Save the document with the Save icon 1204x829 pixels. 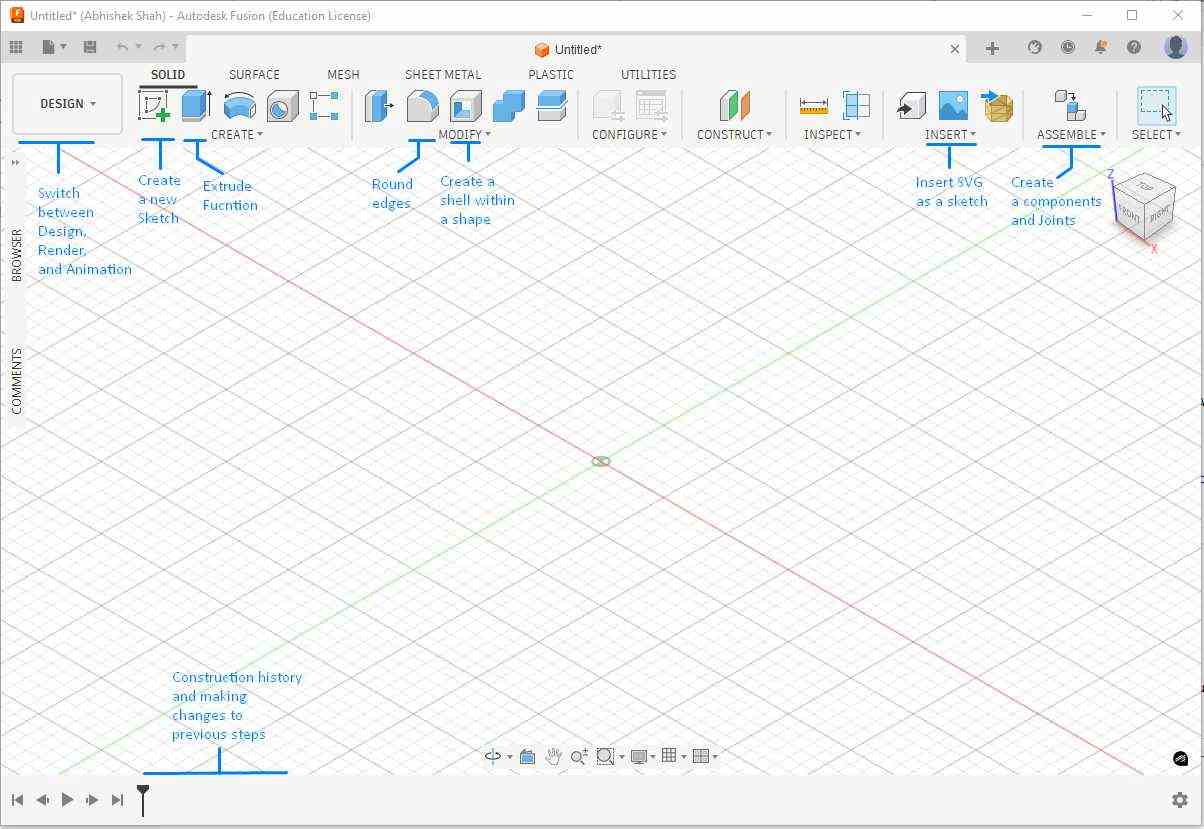point(90,47)
